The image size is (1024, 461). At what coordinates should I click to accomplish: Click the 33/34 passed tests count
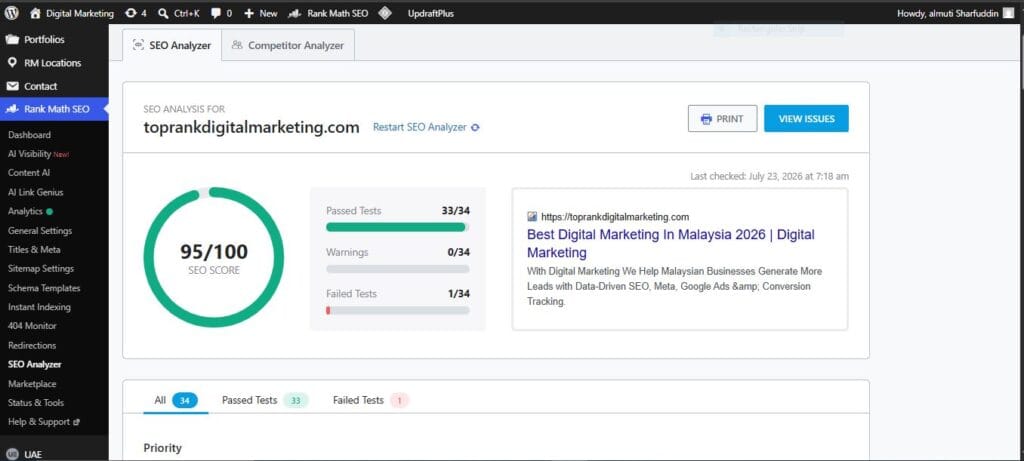456,211
